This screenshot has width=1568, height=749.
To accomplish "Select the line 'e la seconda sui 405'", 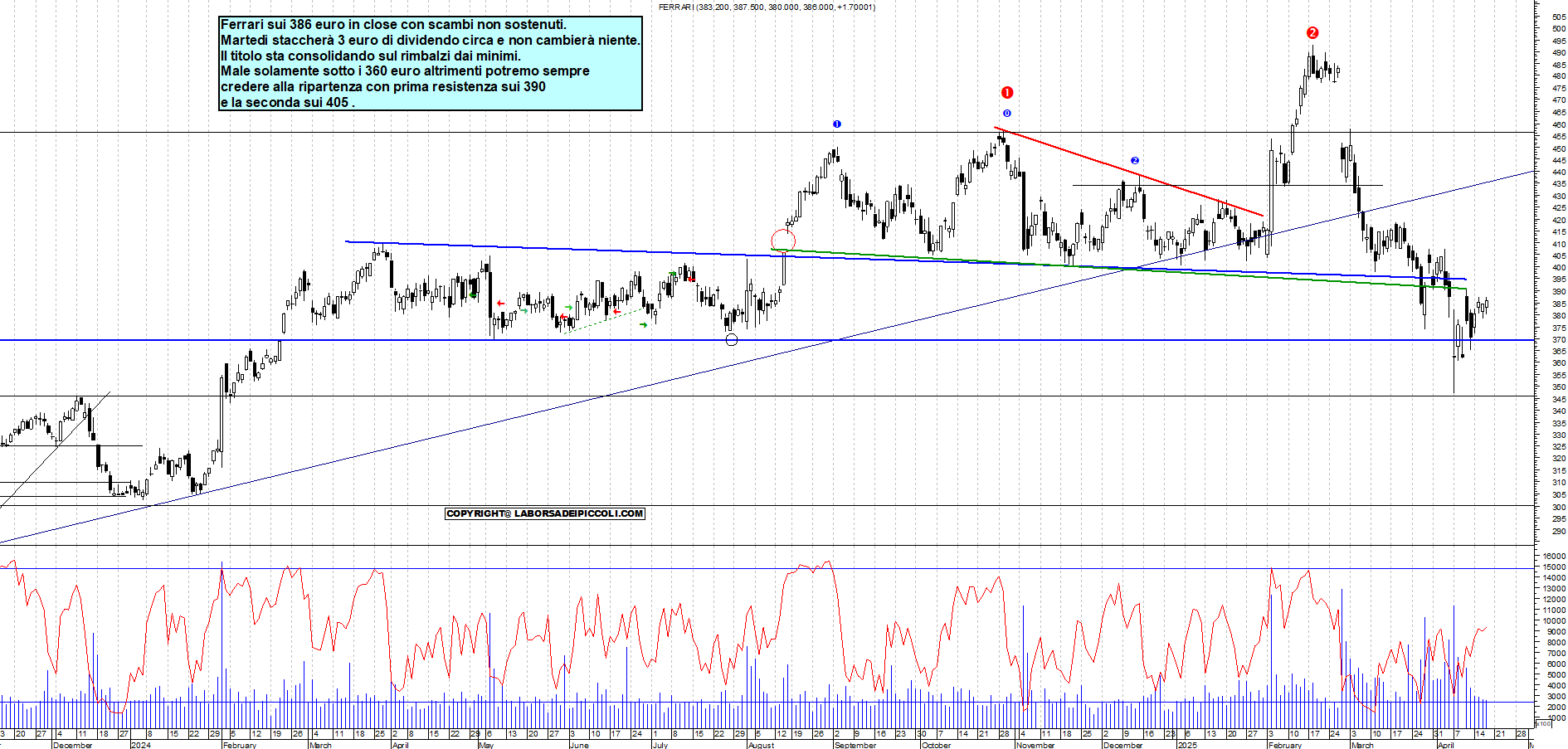I will click(288, 103).
